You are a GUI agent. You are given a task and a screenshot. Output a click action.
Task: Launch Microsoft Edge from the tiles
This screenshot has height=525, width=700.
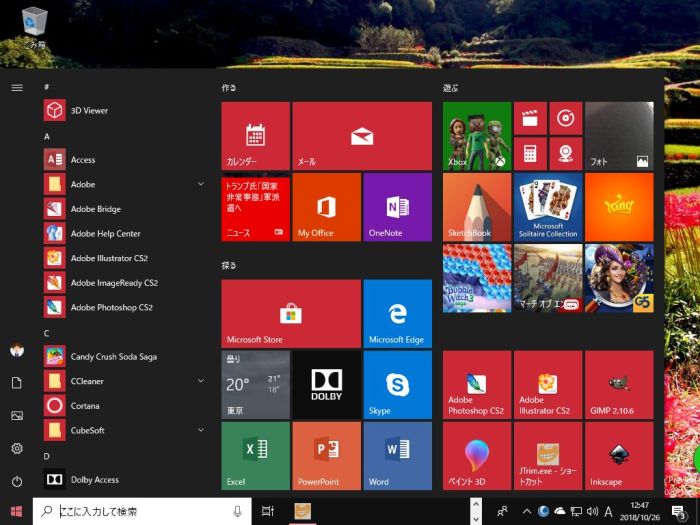(397, 313)
